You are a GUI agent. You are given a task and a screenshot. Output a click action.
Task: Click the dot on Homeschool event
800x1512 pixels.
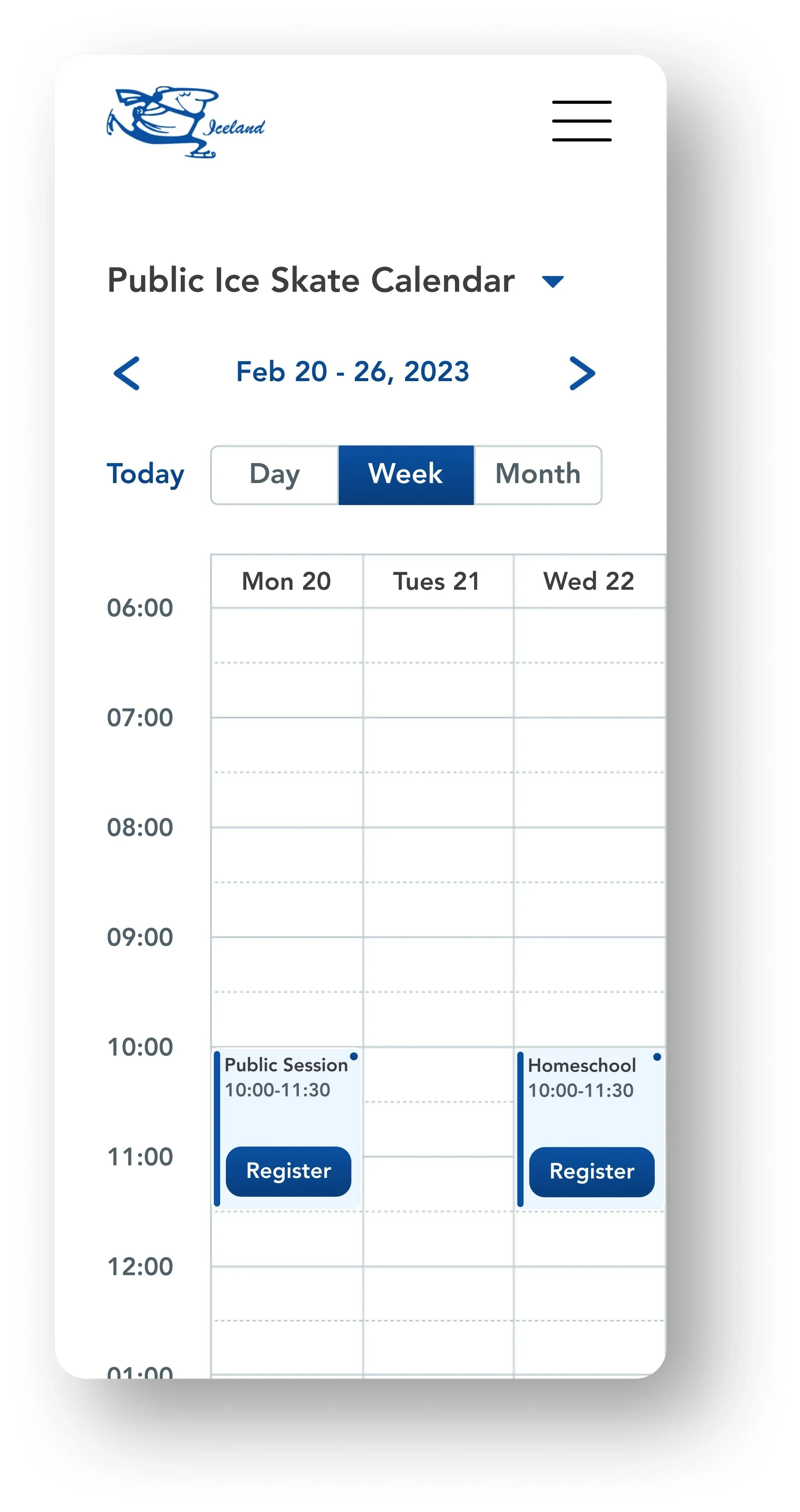(657, 1057)
